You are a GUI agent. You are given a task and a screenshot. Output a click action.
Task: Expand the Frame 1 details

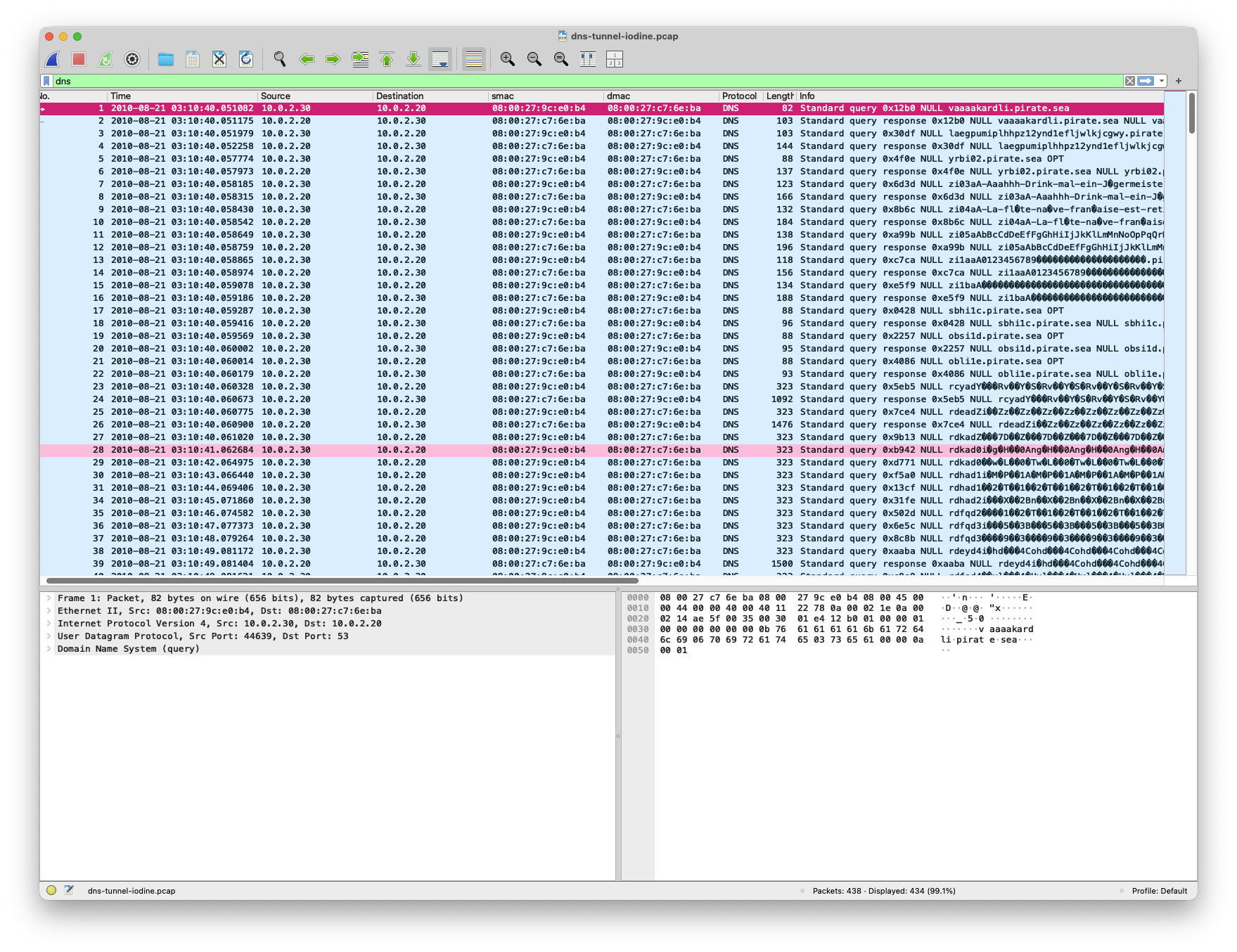pos(49,598)
